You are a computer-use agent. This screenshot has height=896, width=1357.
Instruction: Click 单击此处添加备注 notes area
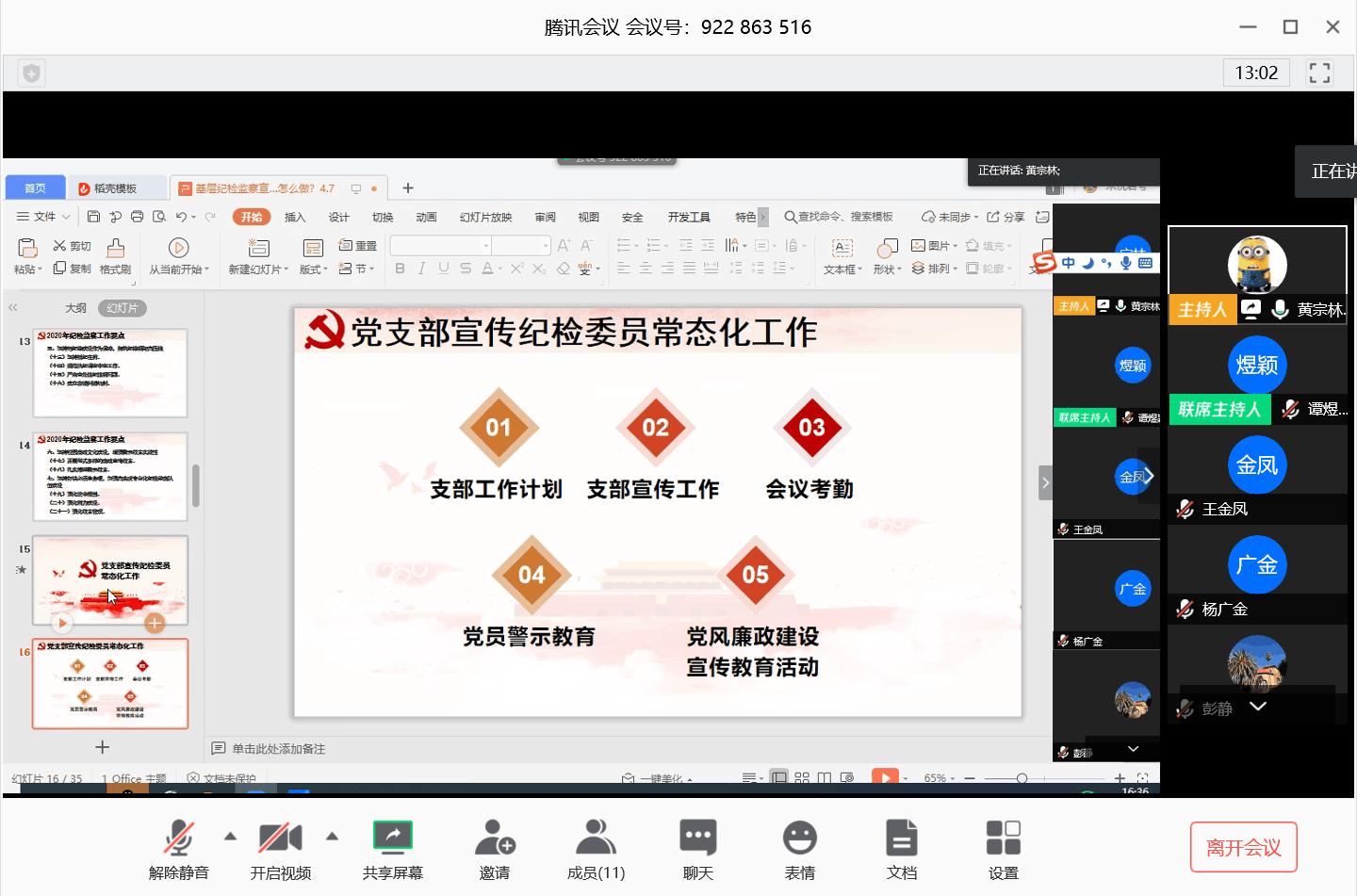tap(279, 749)
